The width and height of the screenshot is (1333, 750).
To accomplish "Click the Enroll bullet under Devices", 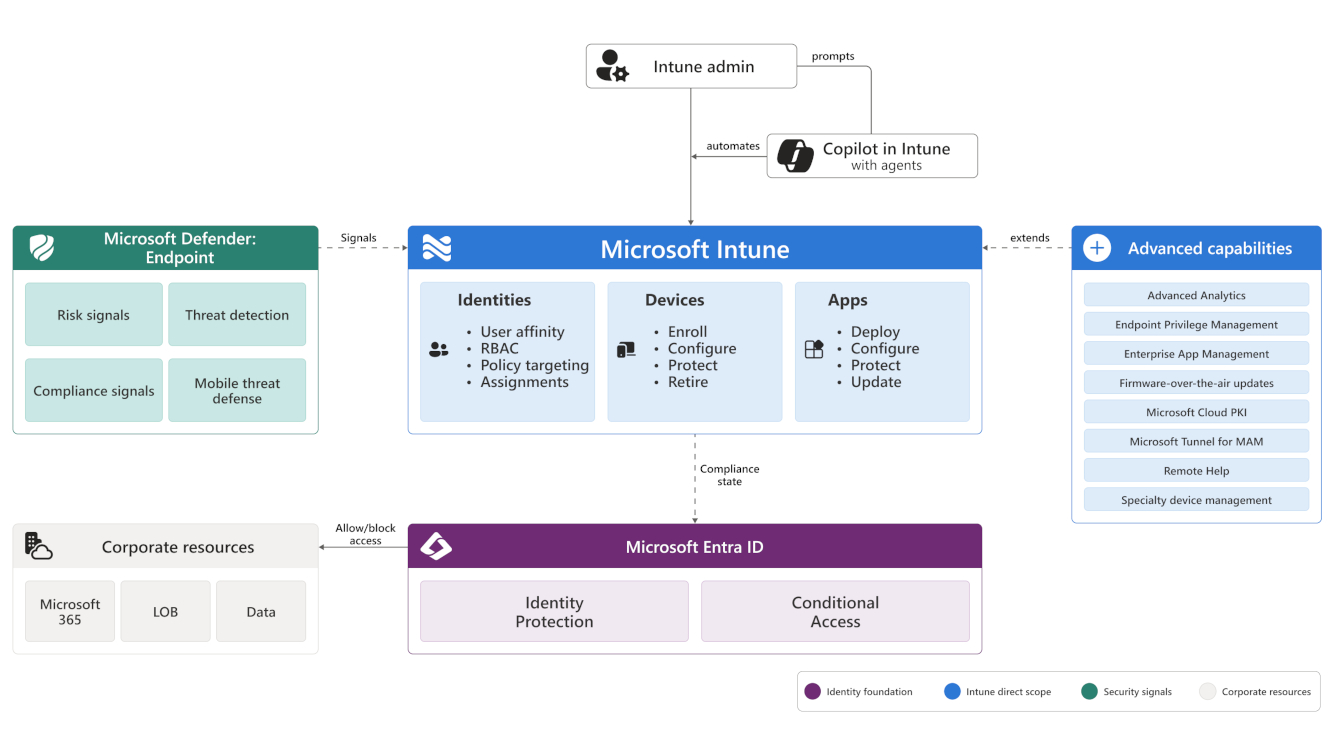I will point(687,332).
